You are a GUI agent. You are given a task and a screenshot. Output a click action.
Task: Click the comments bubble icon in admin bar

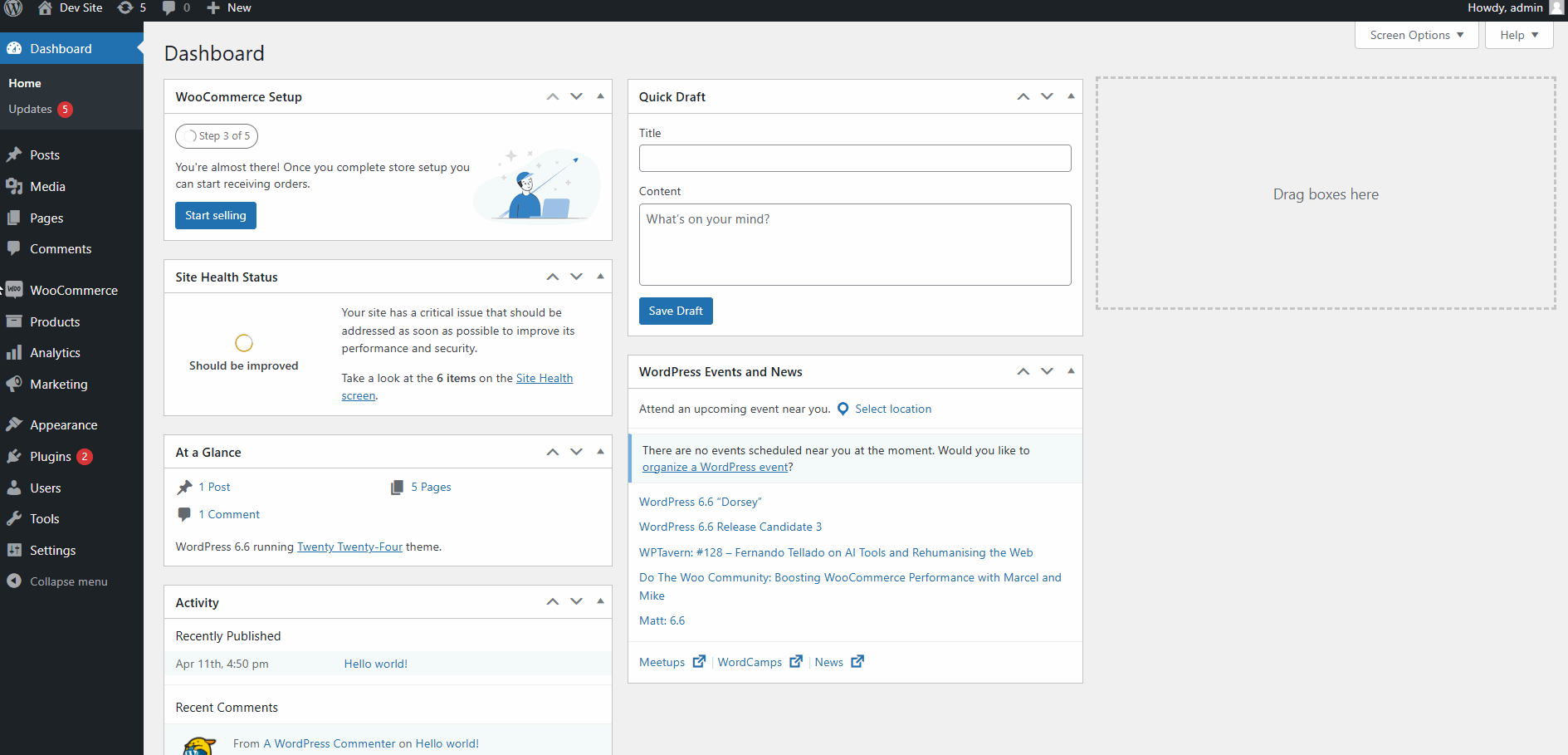[x=169, y=8]
